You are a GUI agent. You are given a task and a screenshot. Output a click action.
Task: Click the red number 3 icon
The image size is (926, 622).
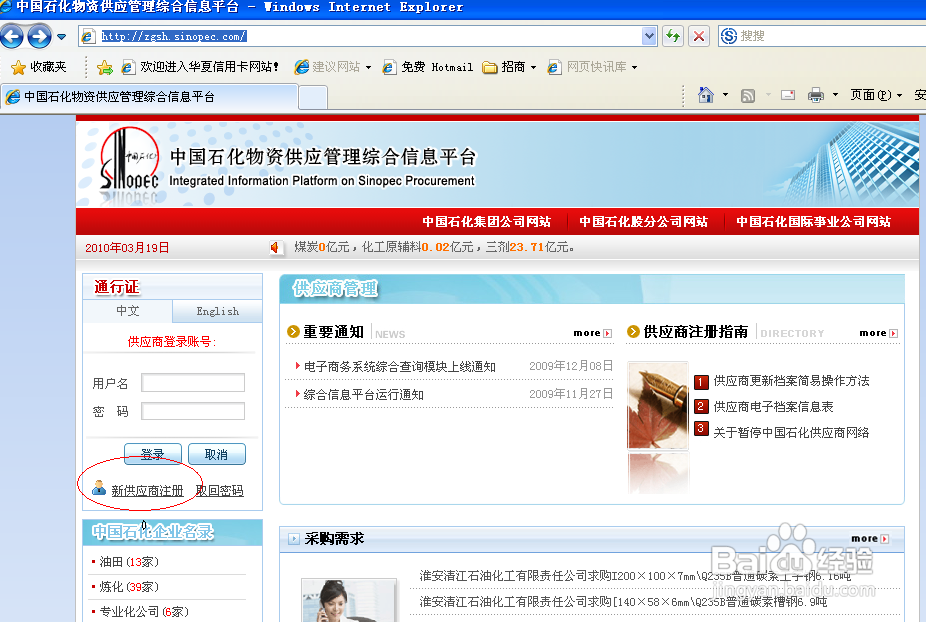coord(701,428)
